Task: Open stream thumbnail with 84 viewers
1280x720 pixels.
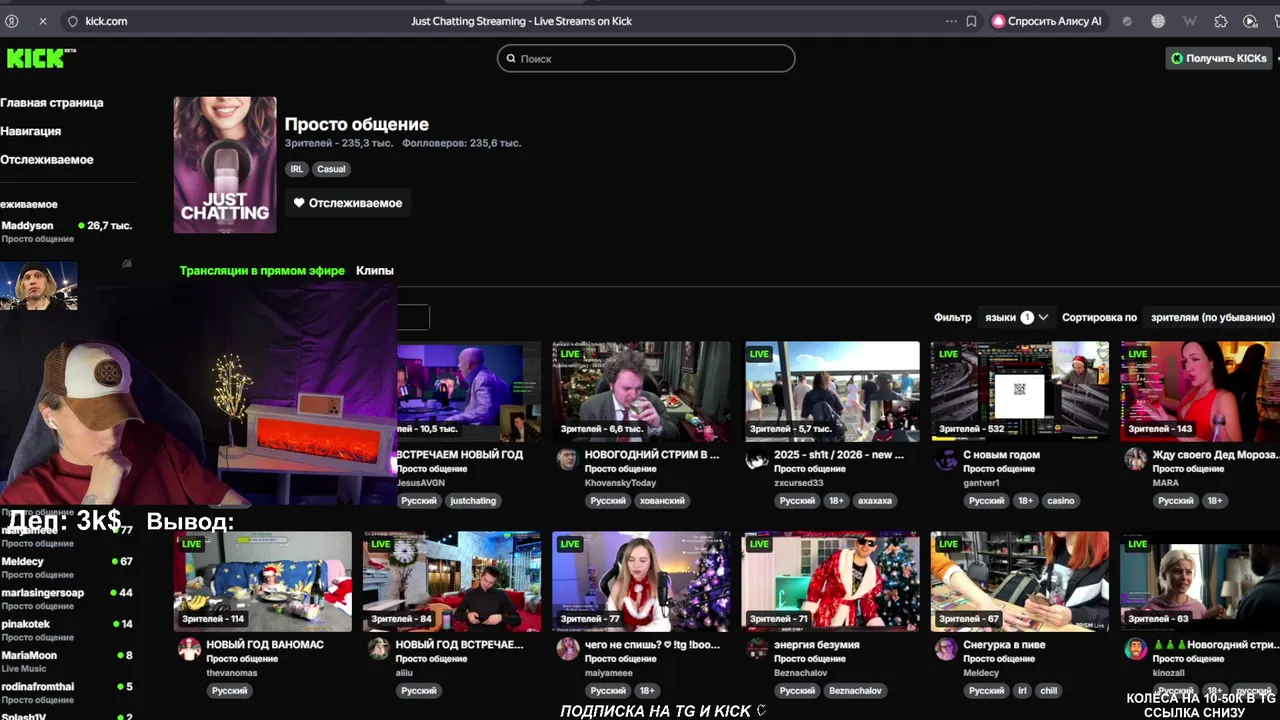Action: coord(452,581)
